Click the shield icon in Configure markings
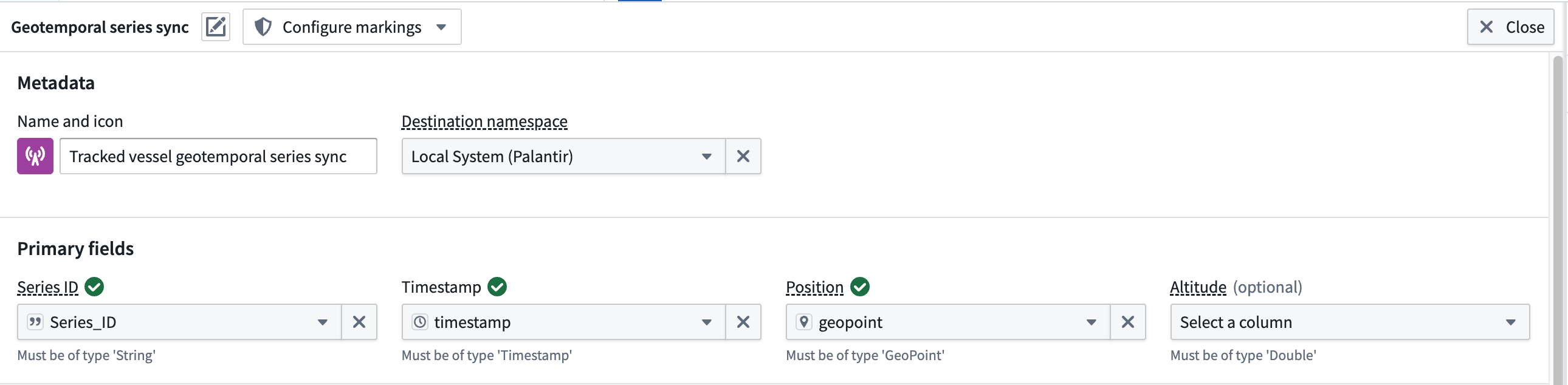This screenshot has height=385, width=1568. point(263,27)
